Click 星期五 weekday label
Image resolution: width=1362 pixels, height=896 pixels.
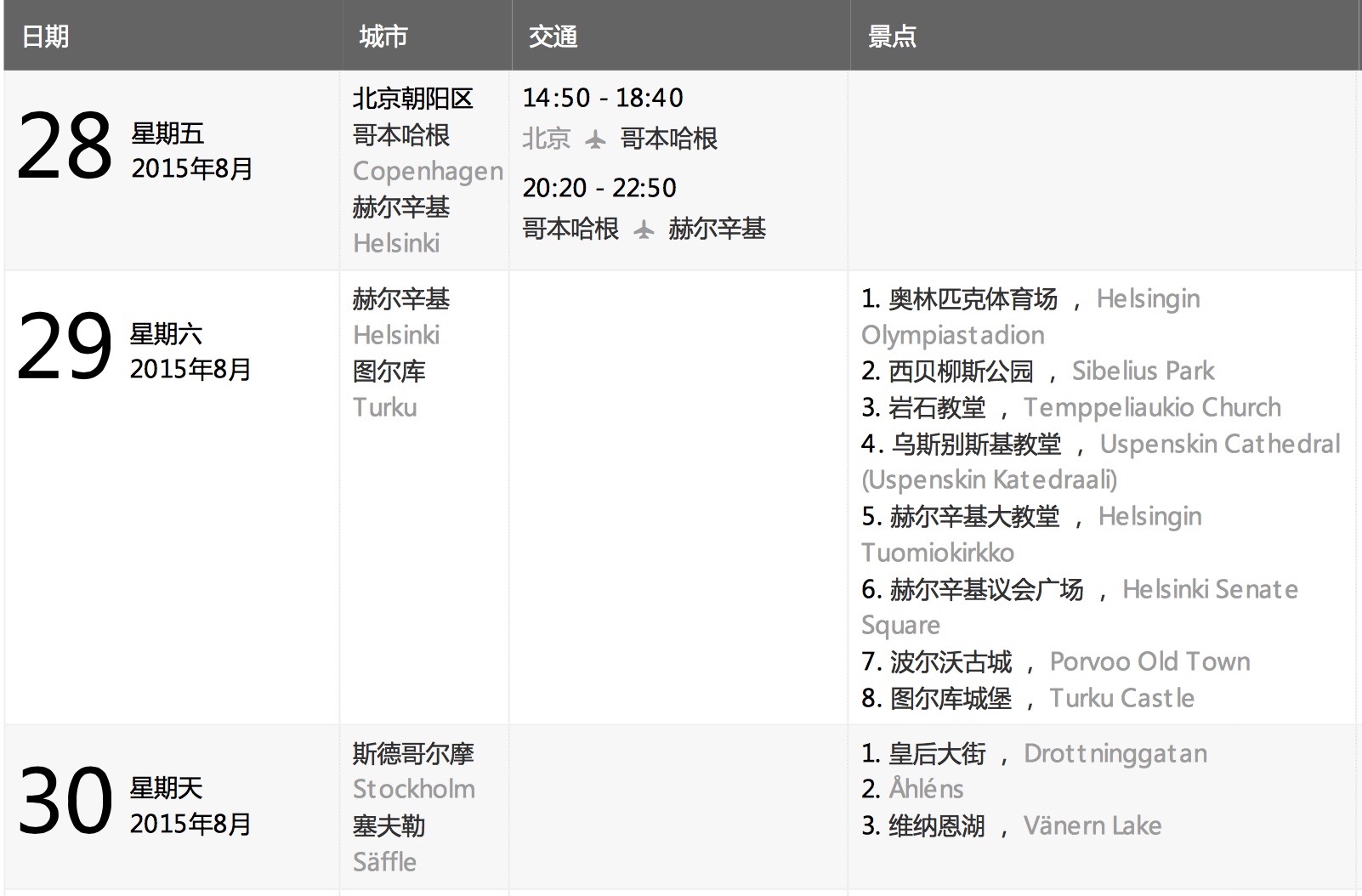click(x=167, y=133)
